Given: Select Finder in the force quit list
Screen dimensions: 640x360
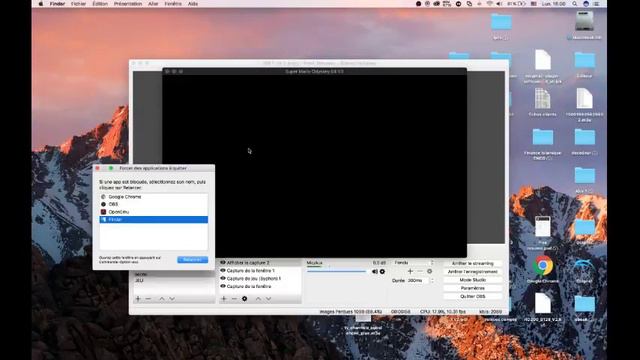Looking at the screenshot, I should [153, 220].
